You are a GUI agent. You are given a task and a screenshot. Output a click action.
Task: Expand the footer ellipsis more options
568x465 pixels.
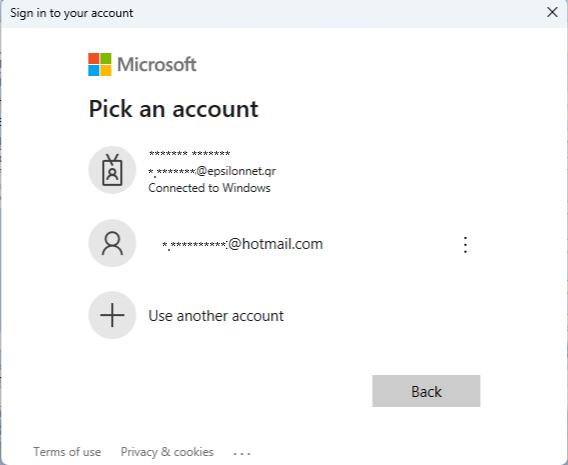(242, 453)
